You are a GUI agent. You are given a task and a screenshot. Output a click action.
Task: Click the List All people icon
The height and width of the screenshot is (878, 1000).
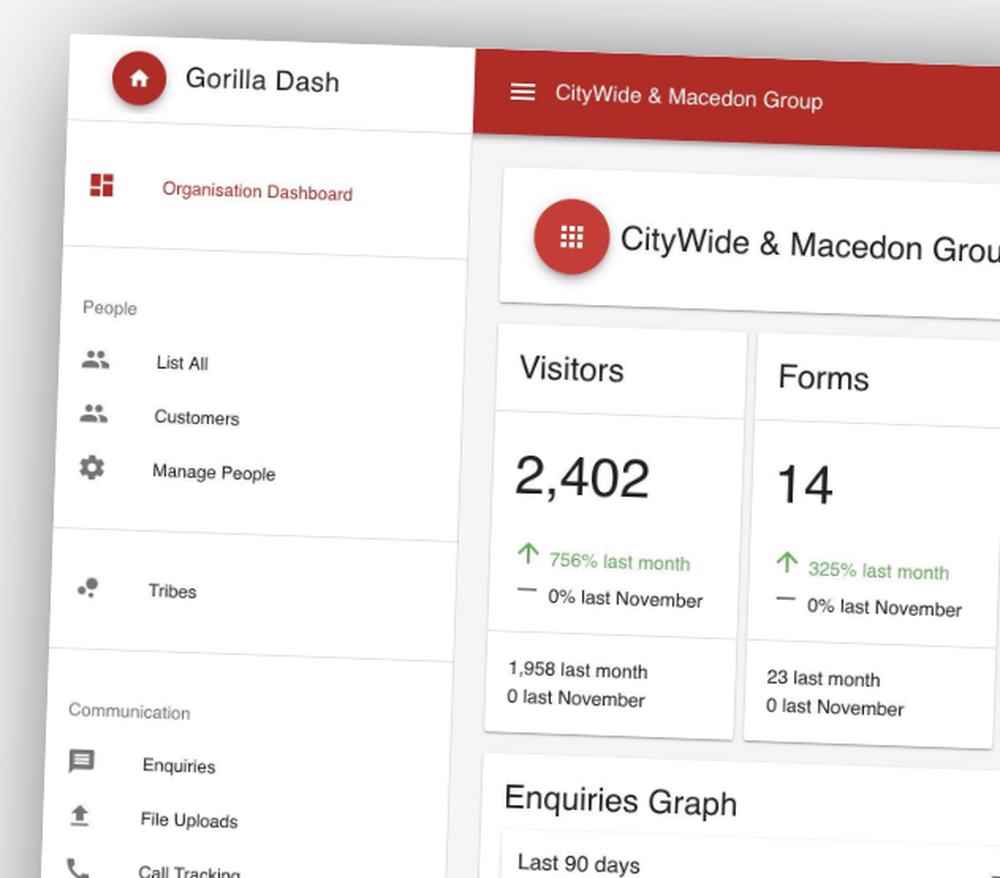(x=96, y=360)
